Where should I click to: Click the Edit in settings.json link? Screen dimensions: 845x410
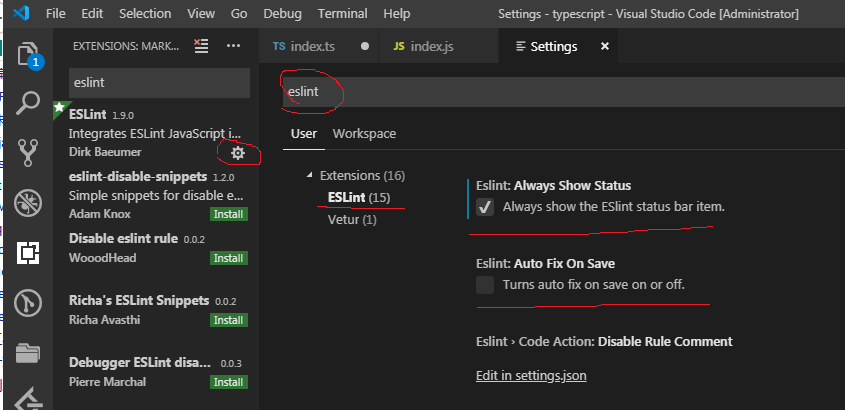531,377
